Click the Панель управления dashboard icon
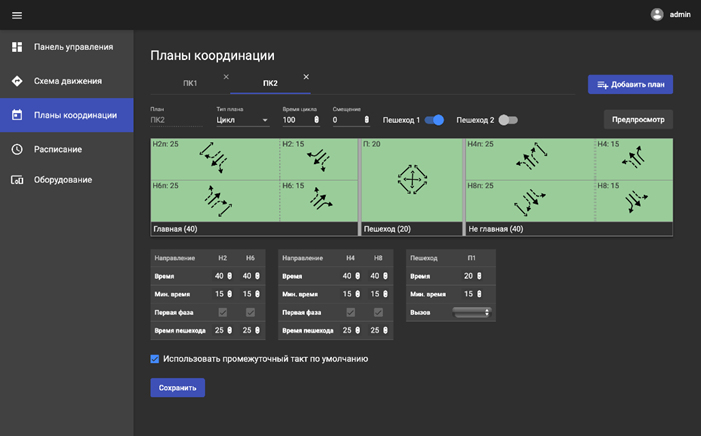This screenshot has width=701, height=436. click(x=17, y=47)
